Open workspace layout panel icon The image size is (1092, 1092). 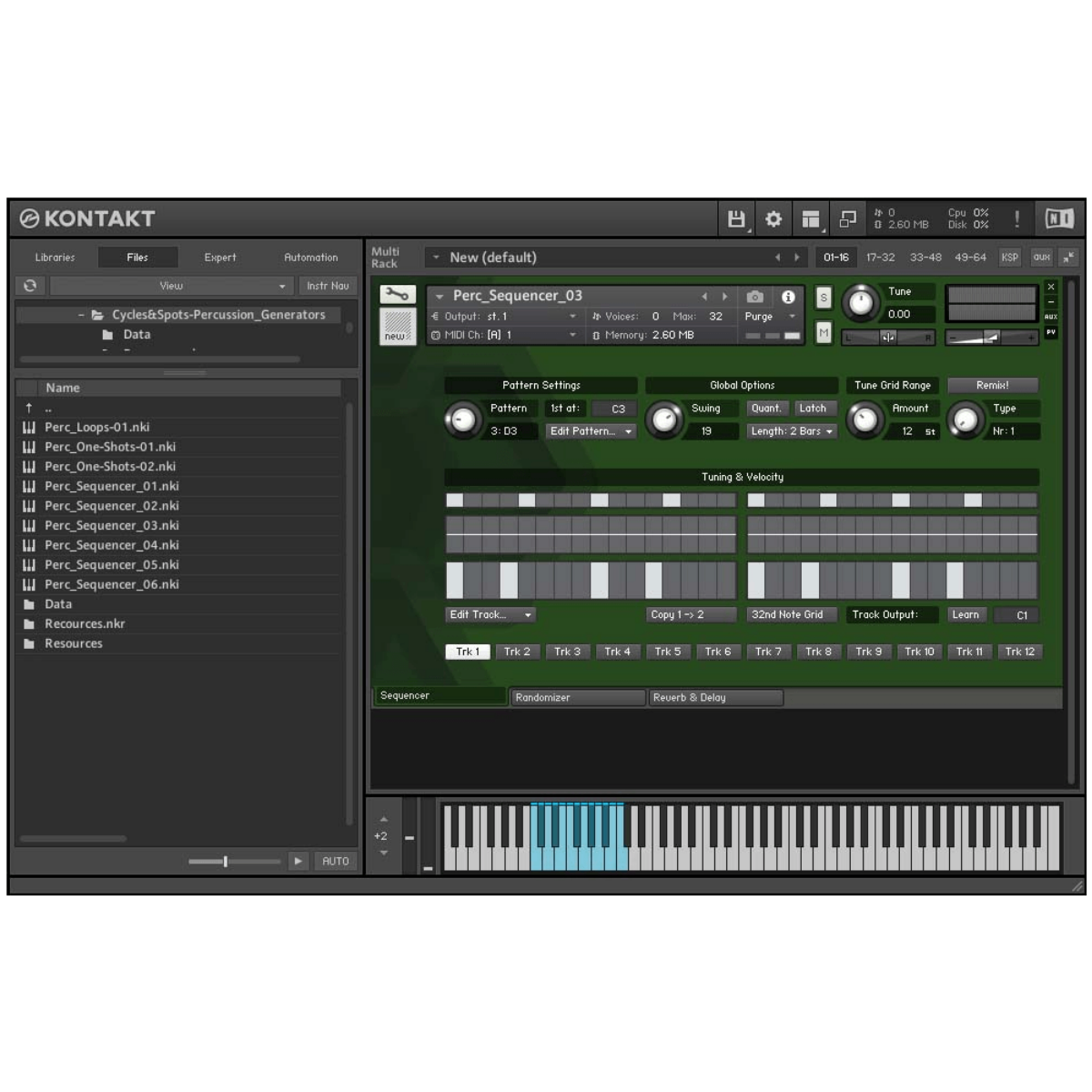click(811, 219)
